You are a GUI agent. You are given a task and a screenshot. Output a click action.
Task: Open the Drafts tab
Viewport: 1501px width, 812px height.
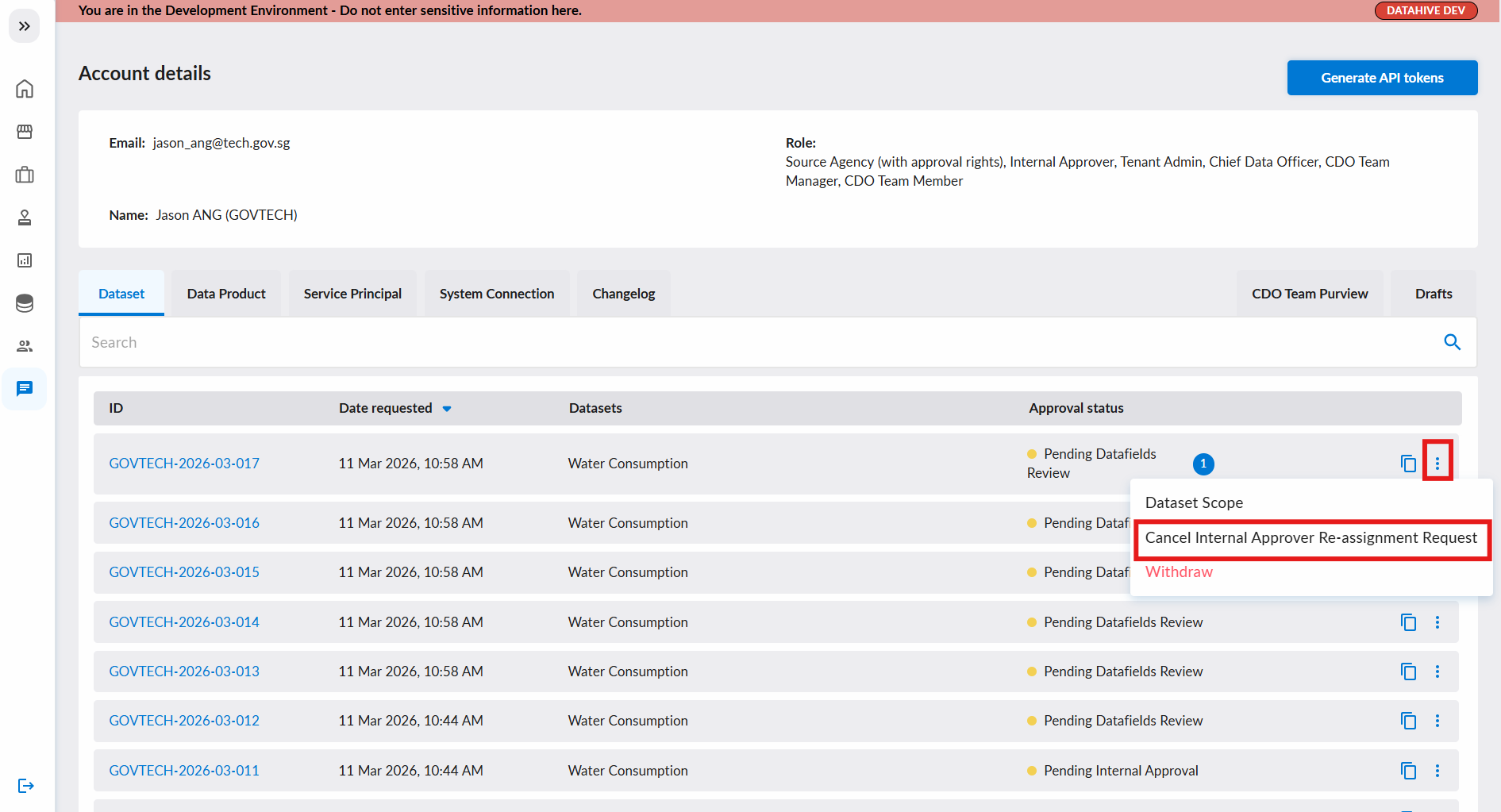click(x=1434, y=294)
